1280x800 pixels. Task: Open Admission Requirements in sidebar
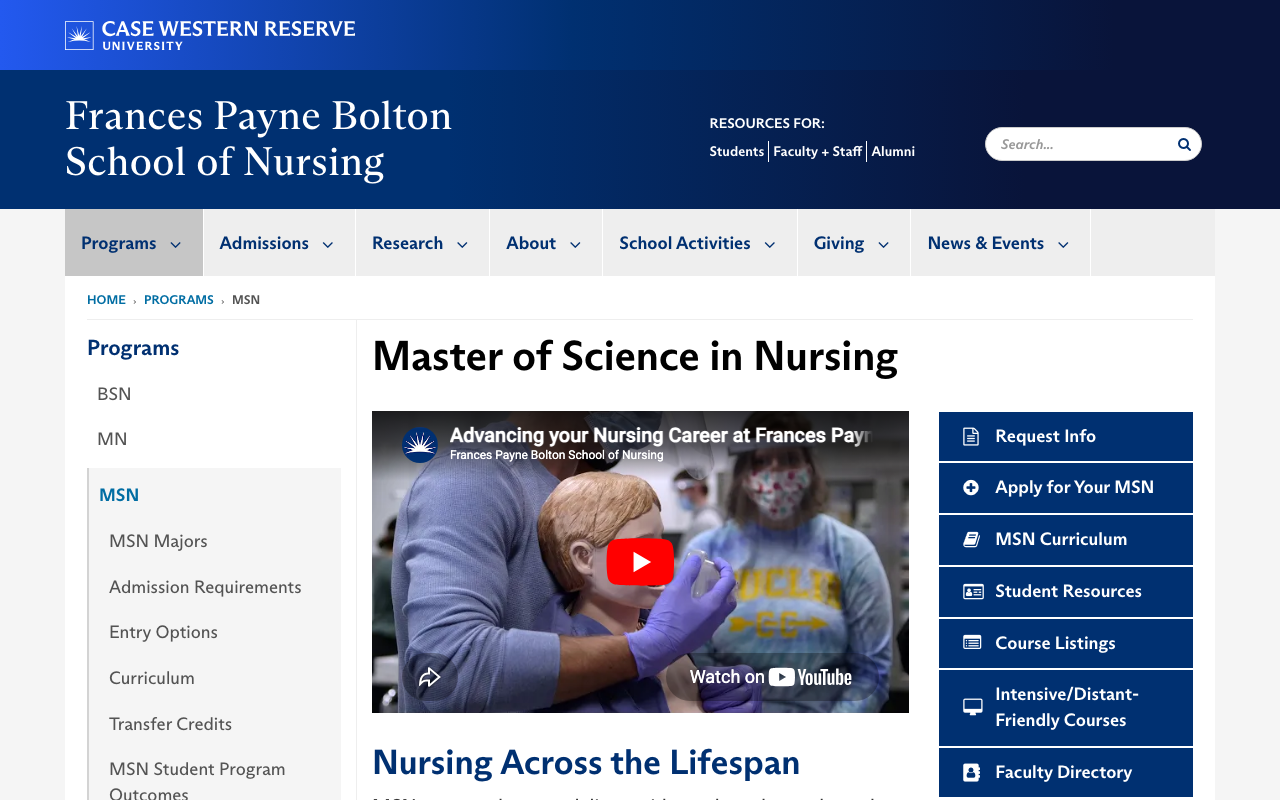(205, 587)
